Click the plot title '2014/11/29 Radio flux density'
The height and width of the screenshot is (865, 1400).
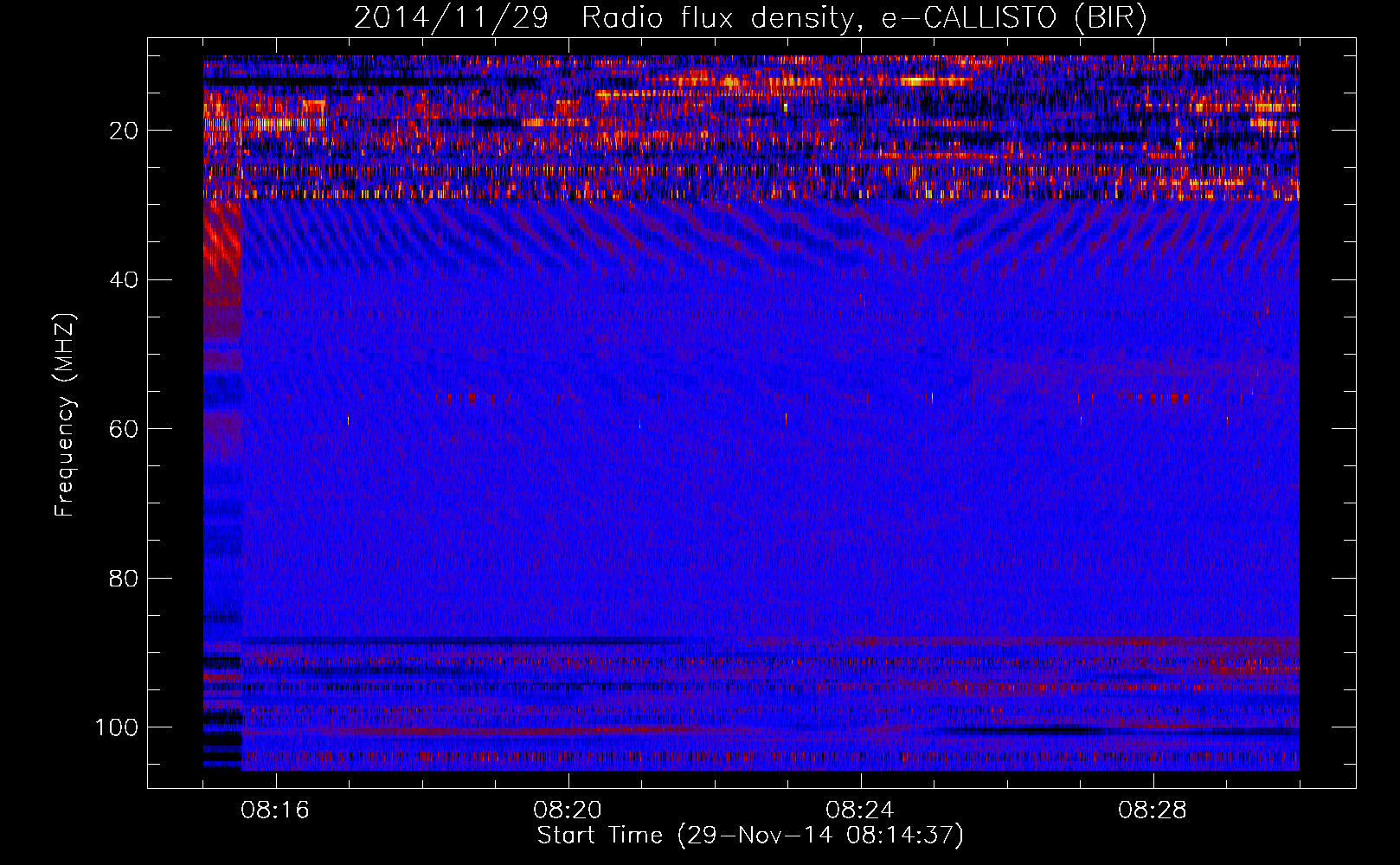tap(750, 18)
